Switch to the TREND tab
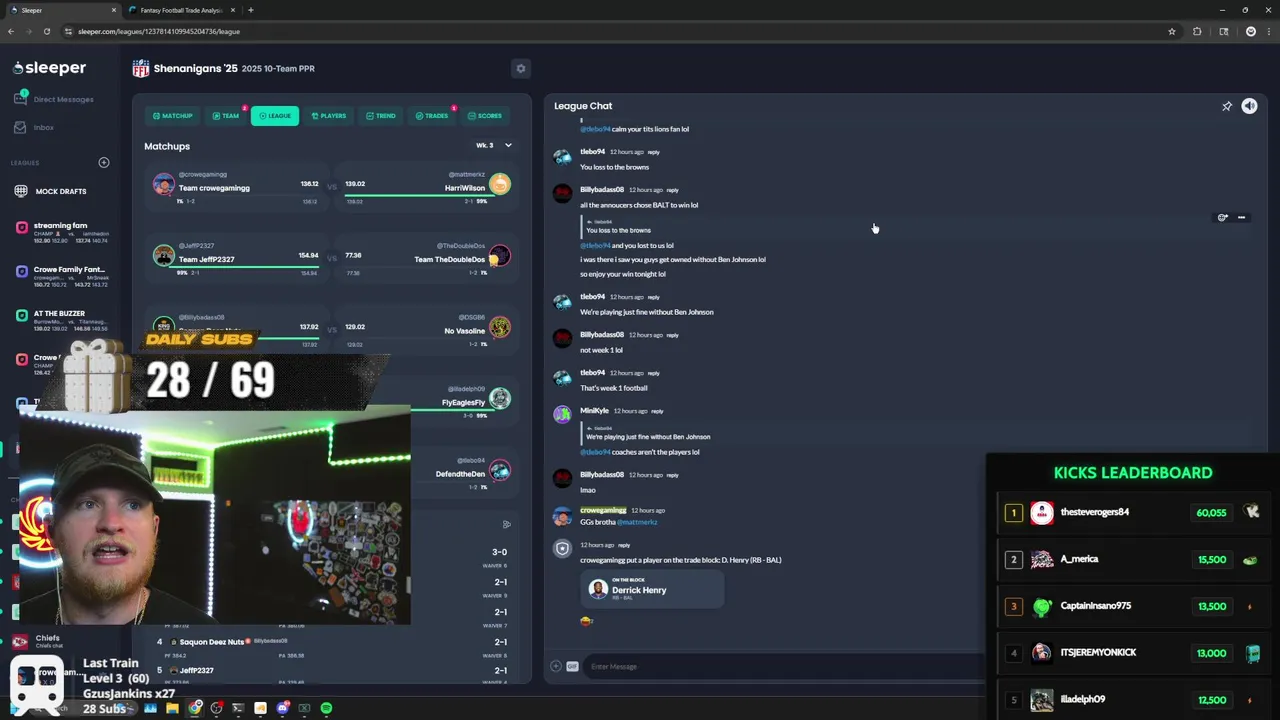 coord(380,116)
